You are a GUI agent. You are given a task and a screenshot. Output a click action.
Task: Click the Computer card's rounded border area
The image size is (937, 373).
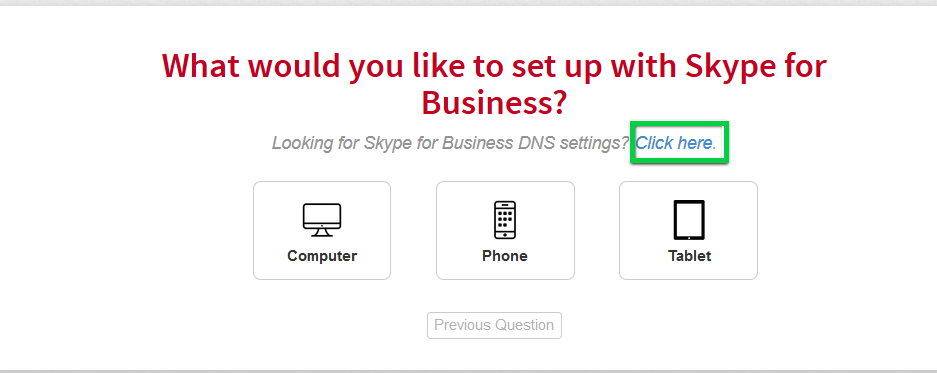click(321, 230)
